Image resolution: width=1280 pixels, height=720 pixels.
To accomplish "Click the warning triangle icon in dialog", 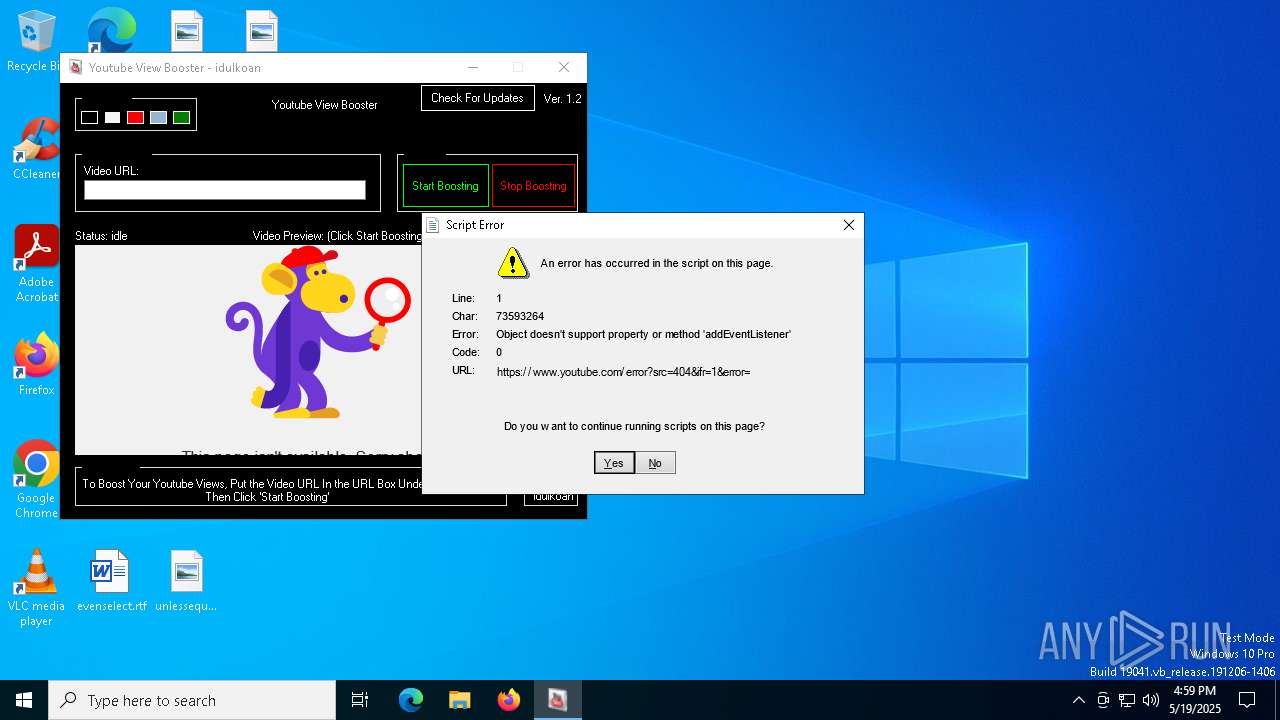I will coord(513,263).
